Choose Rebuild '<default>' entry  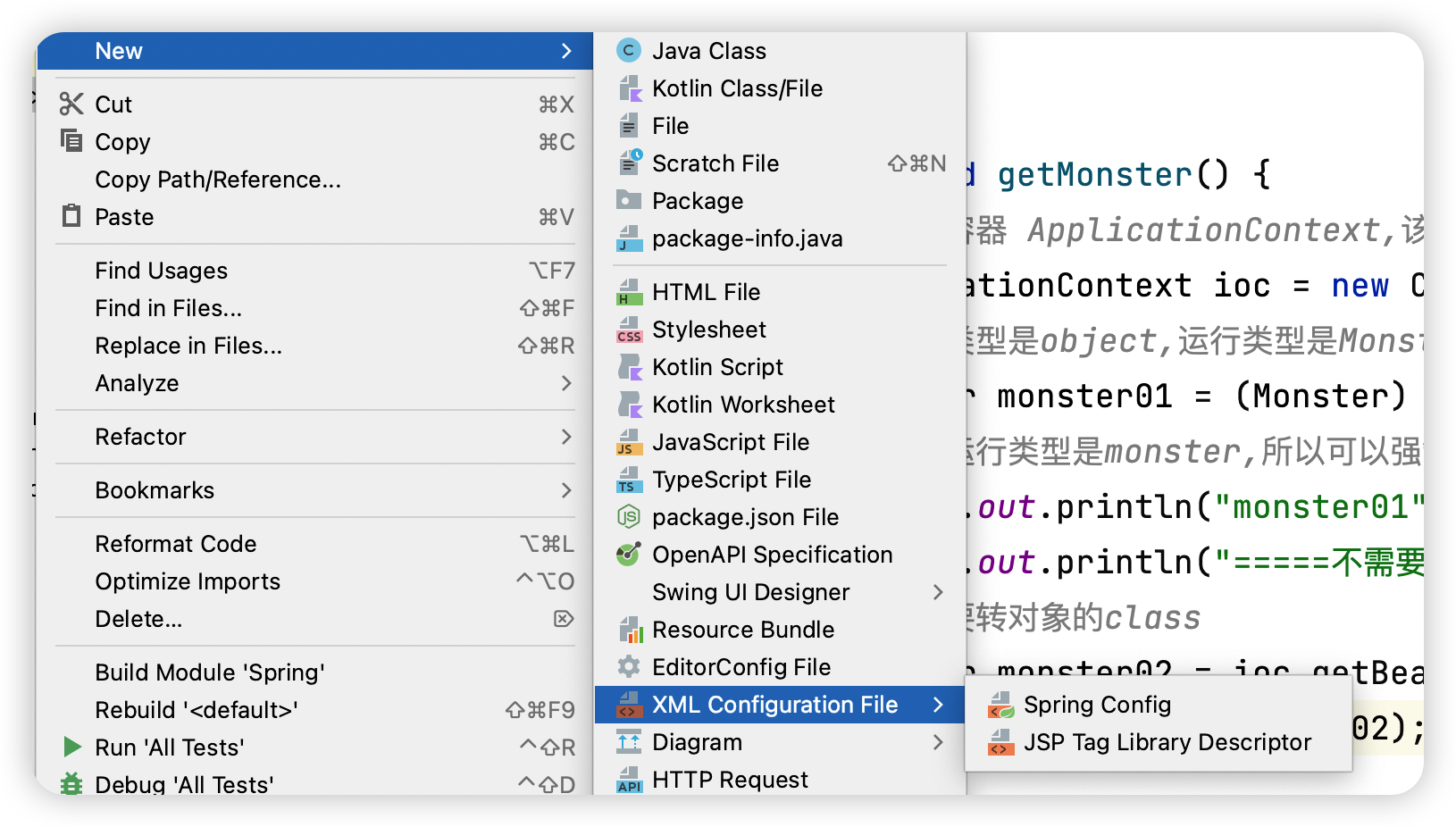click(315, 710)
